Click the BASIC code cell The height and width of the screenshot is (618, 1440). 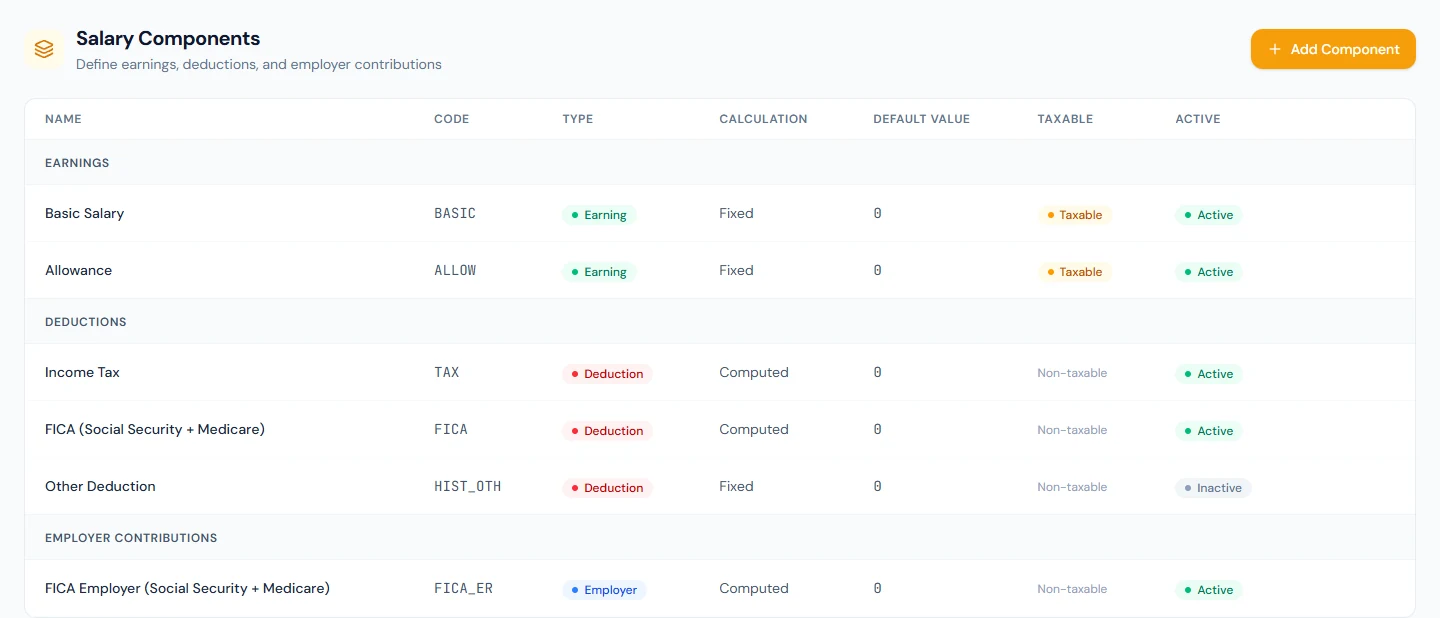(455, 213)
